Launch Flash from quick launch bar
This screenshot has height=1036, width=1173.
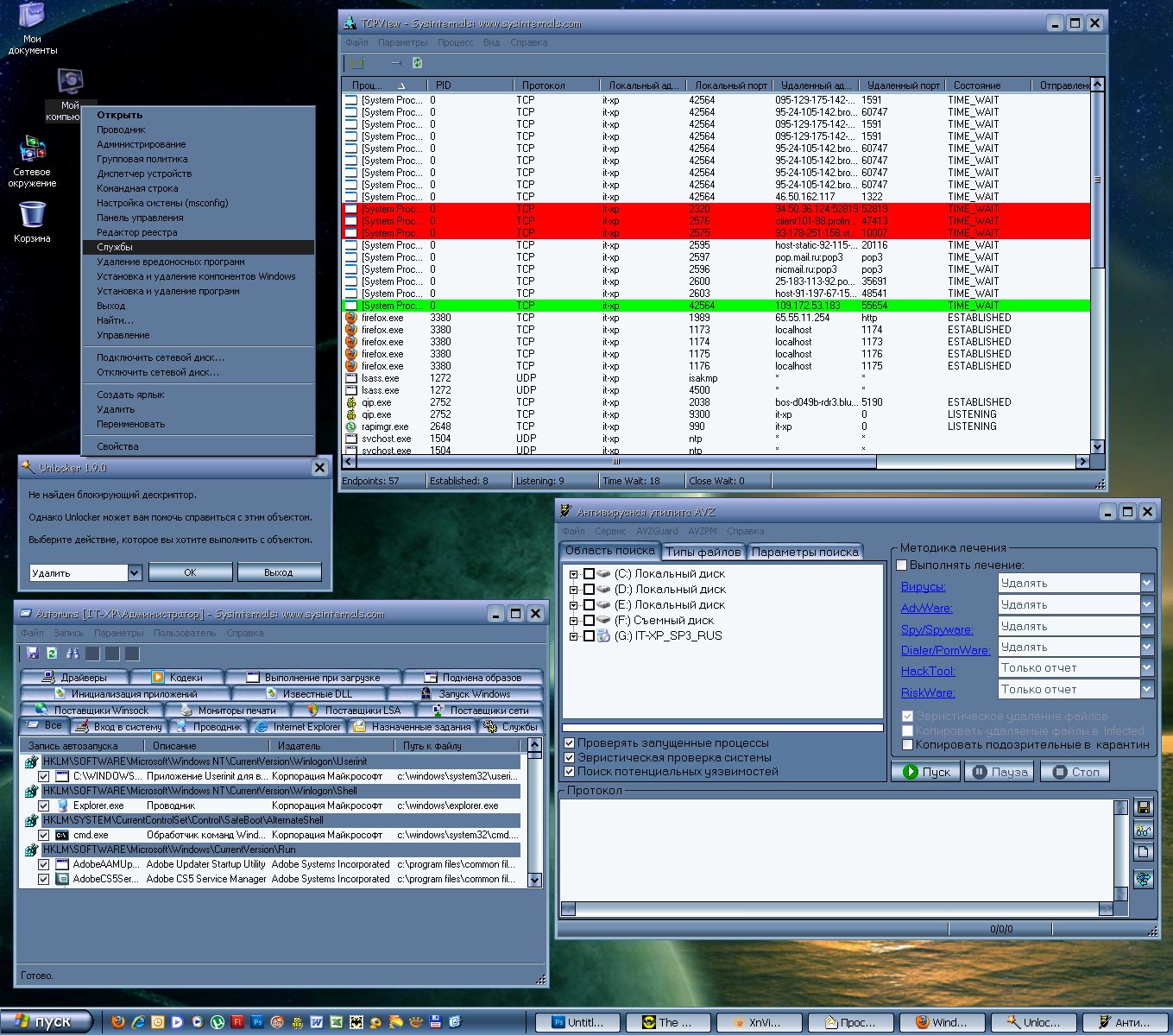click(237, 1022)
